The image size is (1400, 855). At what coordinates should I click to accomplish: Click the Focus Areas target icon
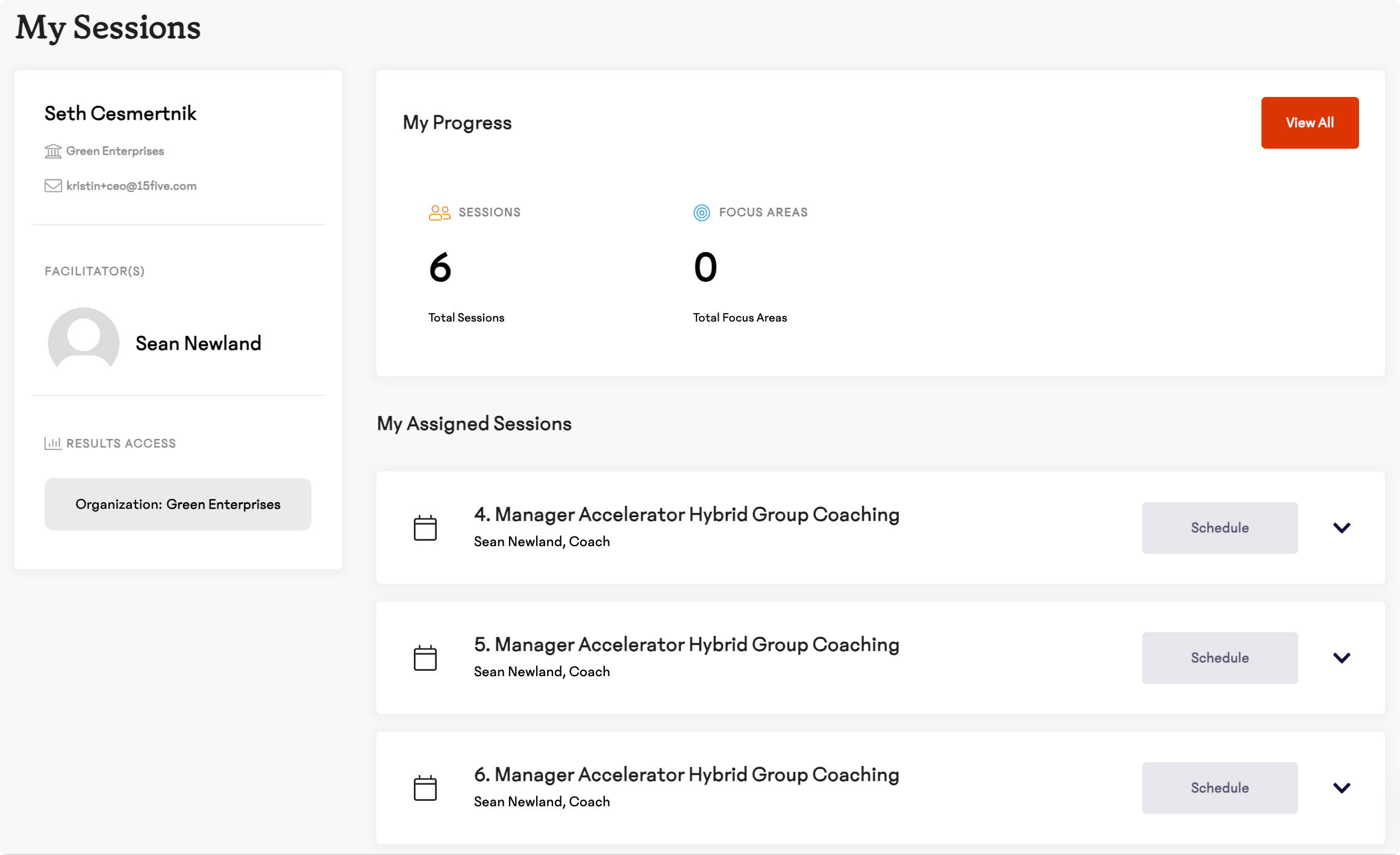click(x=702, y=213)
